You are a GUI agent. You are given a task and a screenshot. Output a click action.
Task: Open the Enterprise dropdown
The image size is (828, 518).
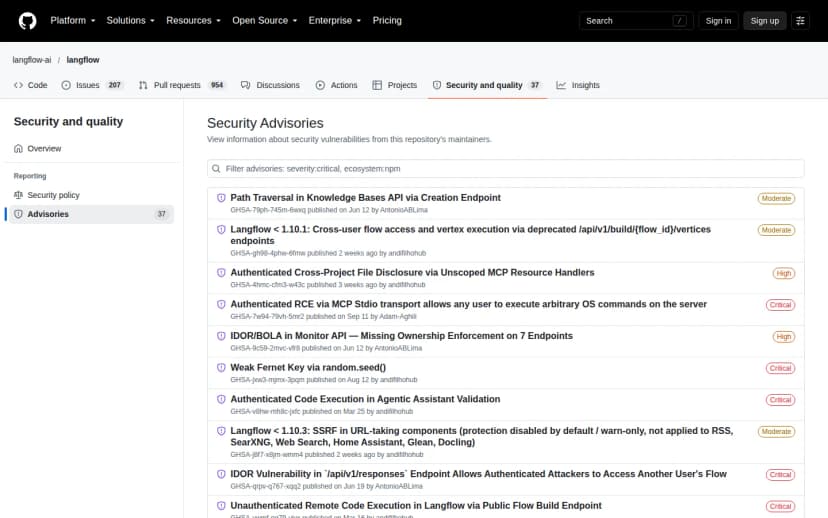pyautogui.click(x=335, y=21)
